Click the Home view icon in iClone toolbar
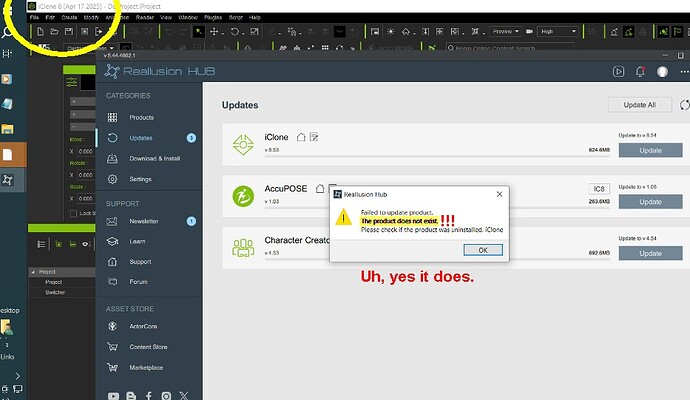 point(406,32)
